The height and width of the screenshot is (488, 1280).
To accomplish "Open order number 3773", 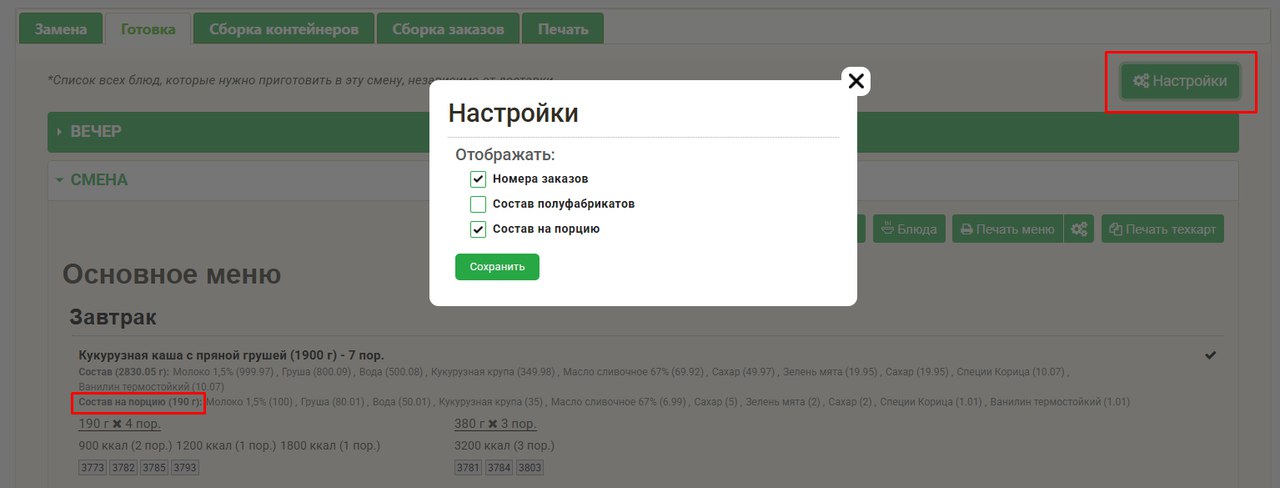I will [x=91, y=467].
